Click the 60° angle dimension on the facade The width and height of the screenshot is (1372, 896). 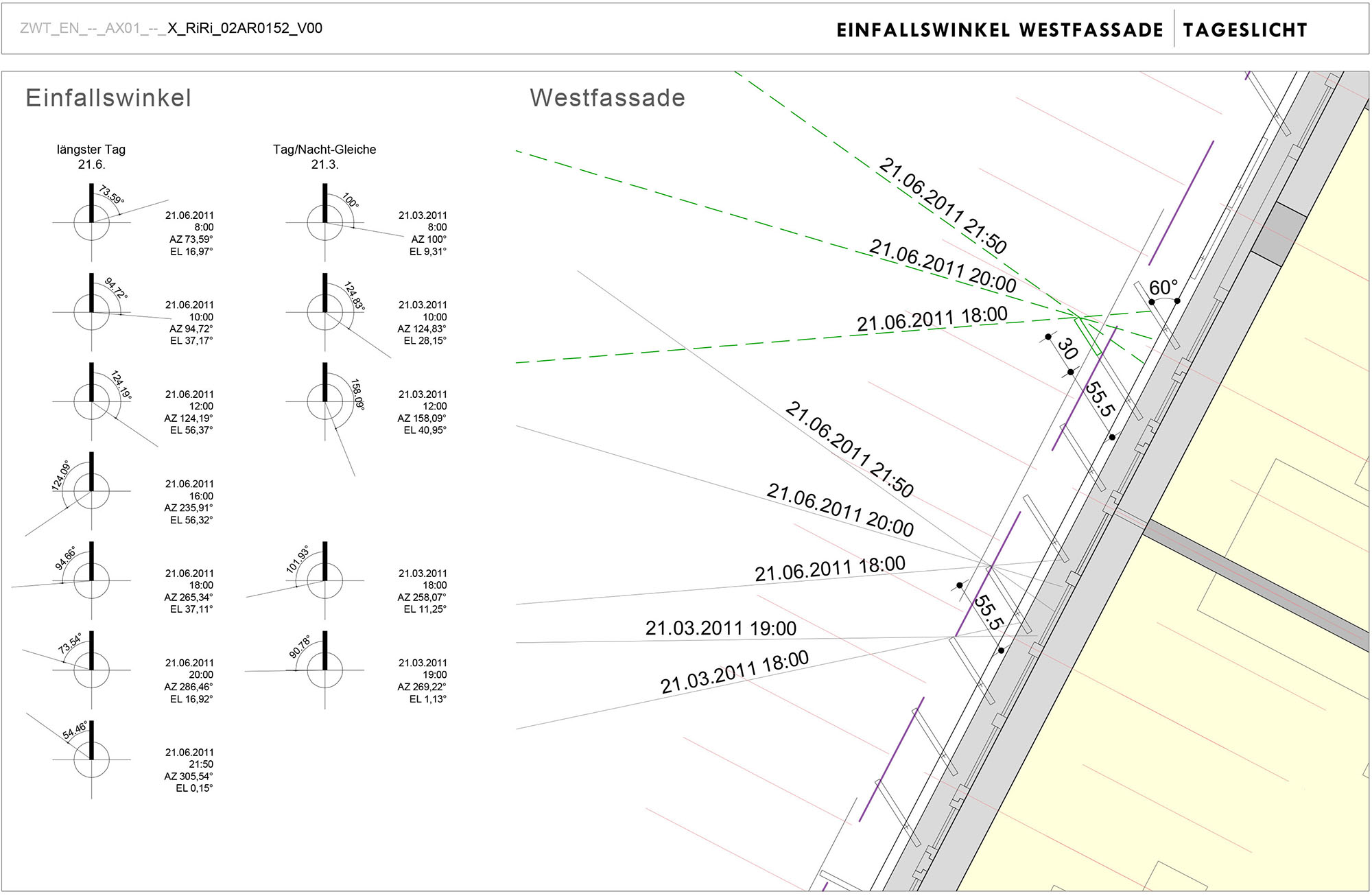point(1163,287)
